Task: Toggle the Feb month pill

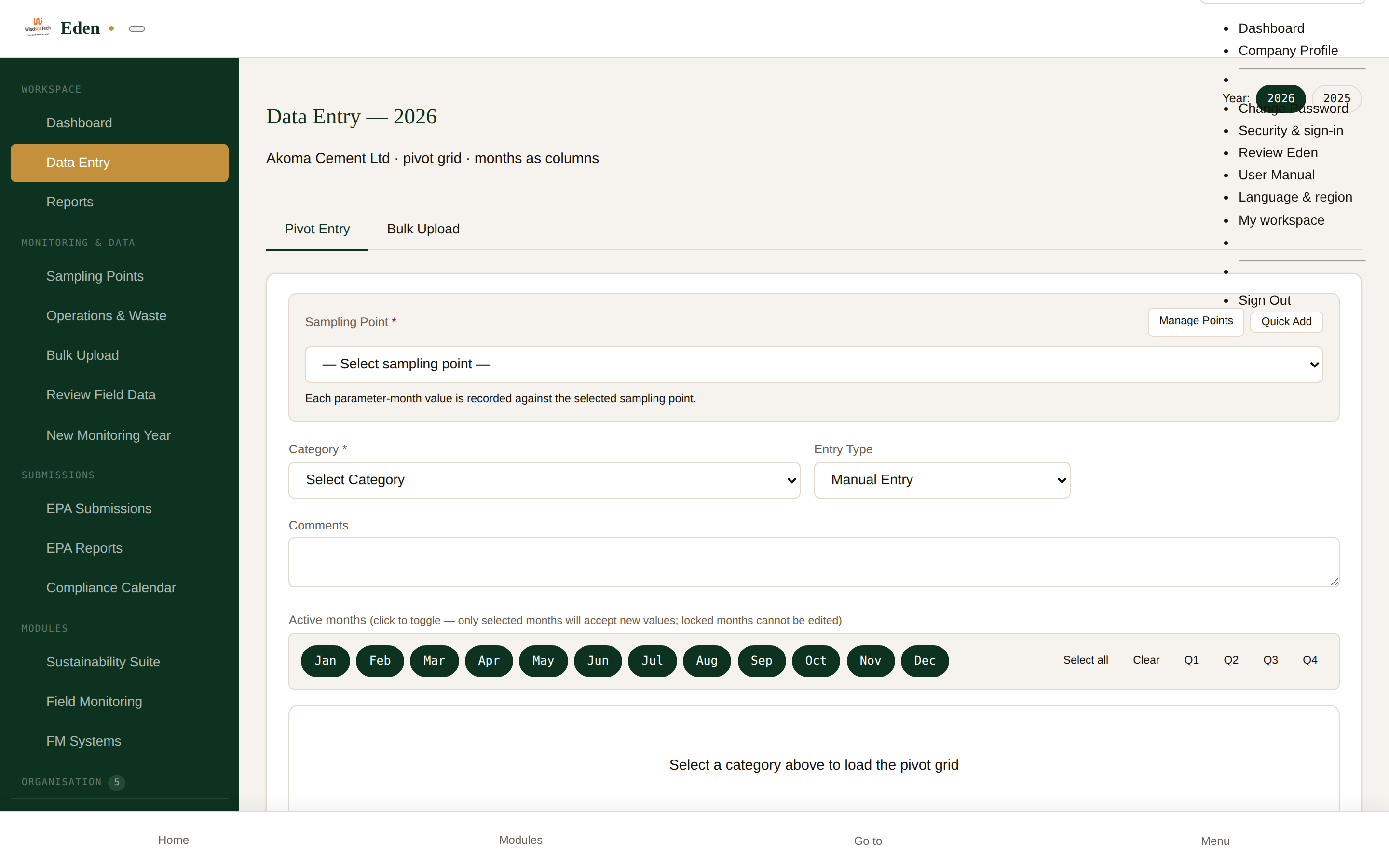Action: pyautogui.click(x=380, y=661)
